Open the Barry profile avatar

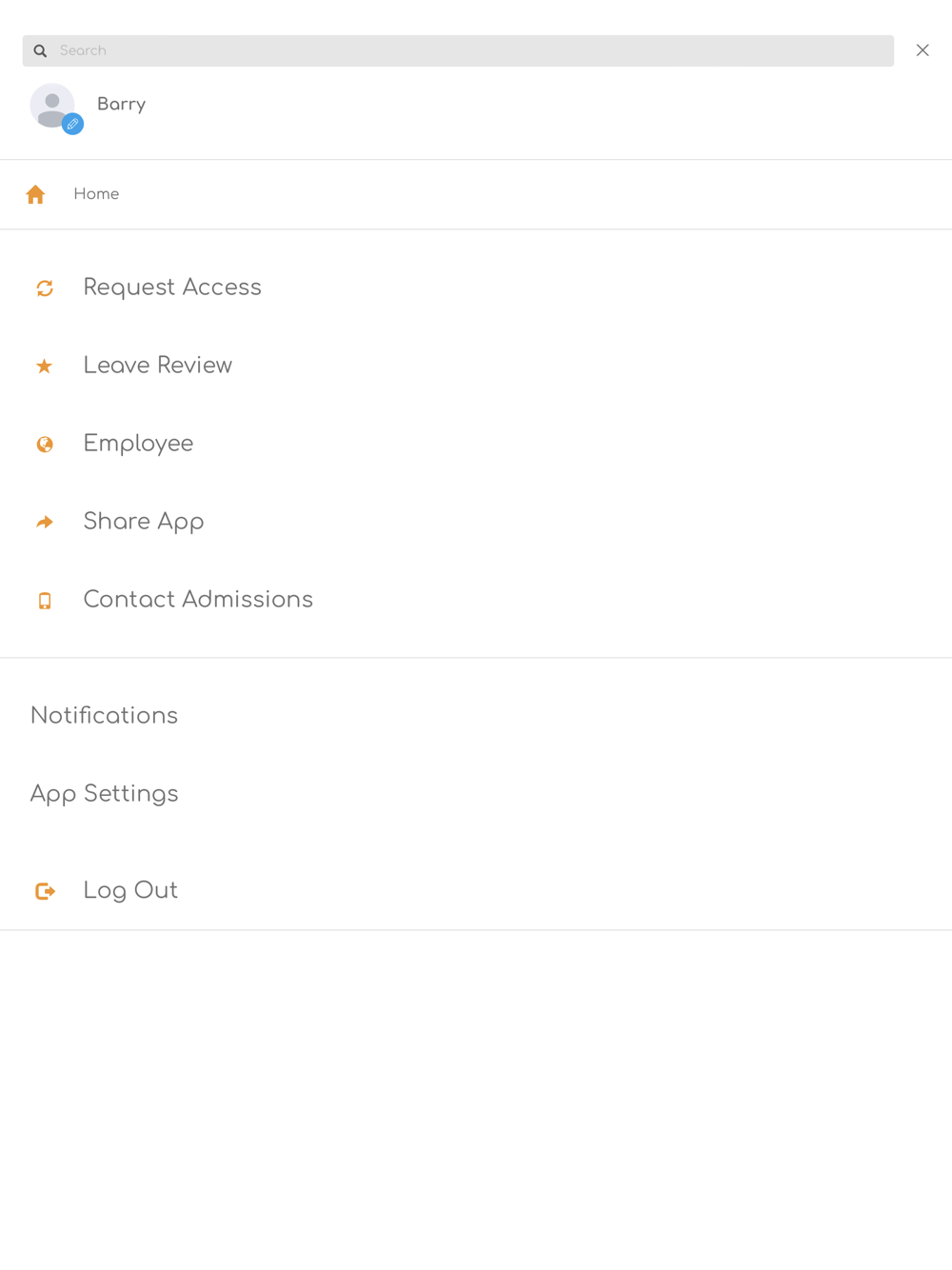click(x=52, y=106)
